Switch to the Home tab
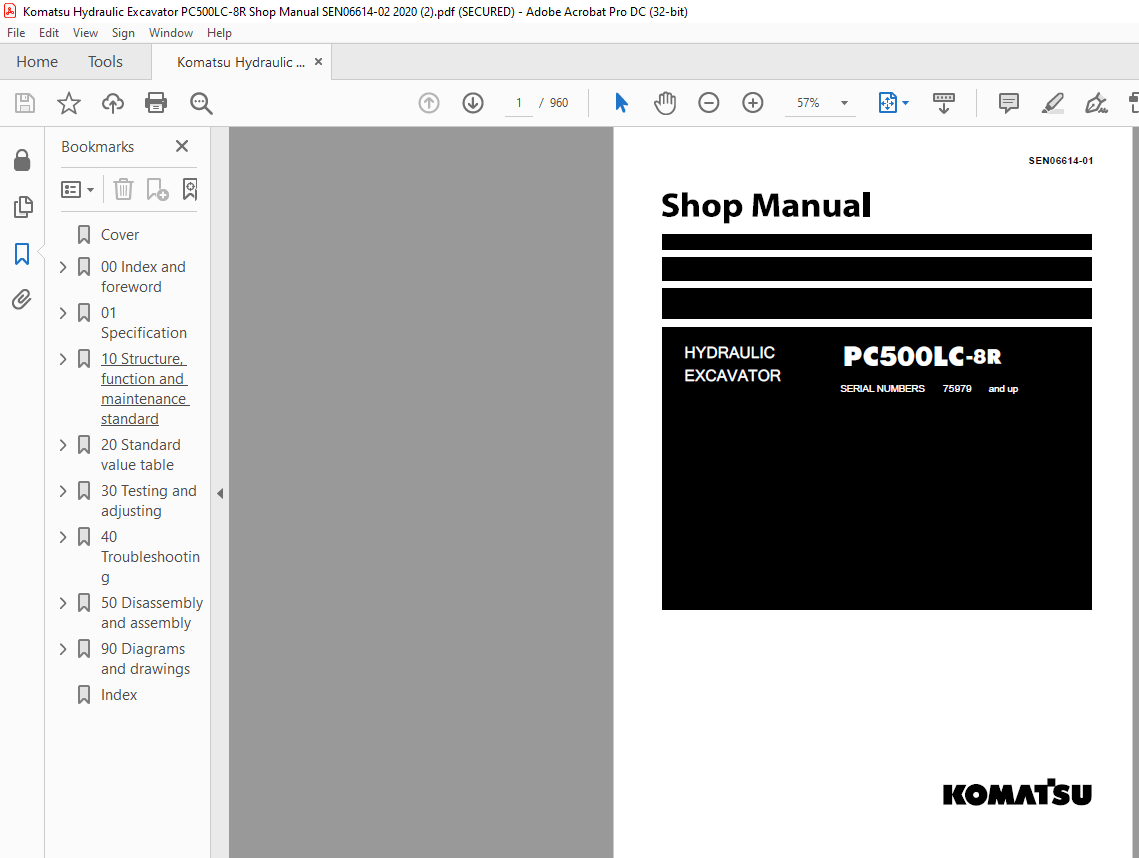Viewport: 1139px width, 858px height. click(37, 62)
